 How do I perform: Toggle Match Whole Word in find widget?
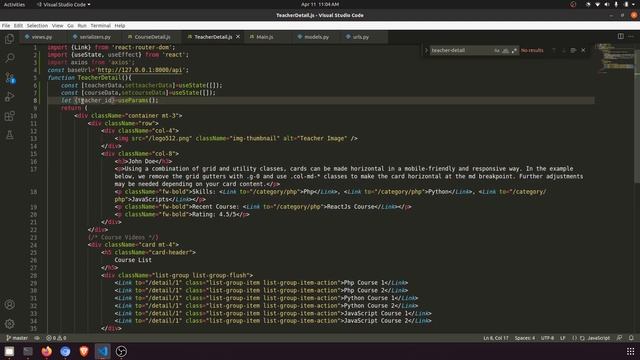pos(505,50)
